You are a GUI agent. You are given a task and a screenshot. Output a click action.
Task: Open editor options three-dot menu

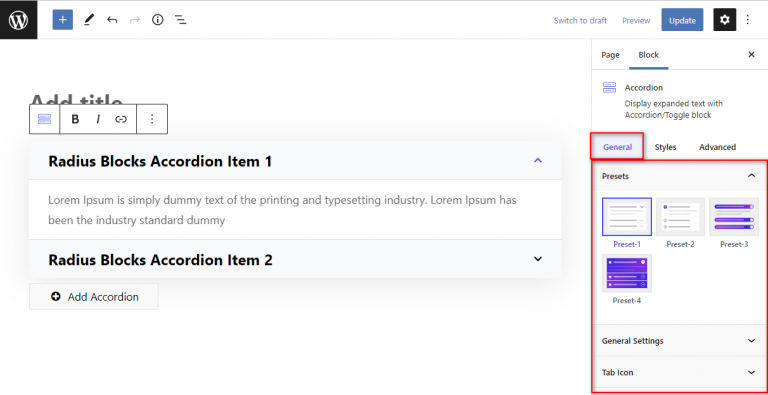point(747,20)
